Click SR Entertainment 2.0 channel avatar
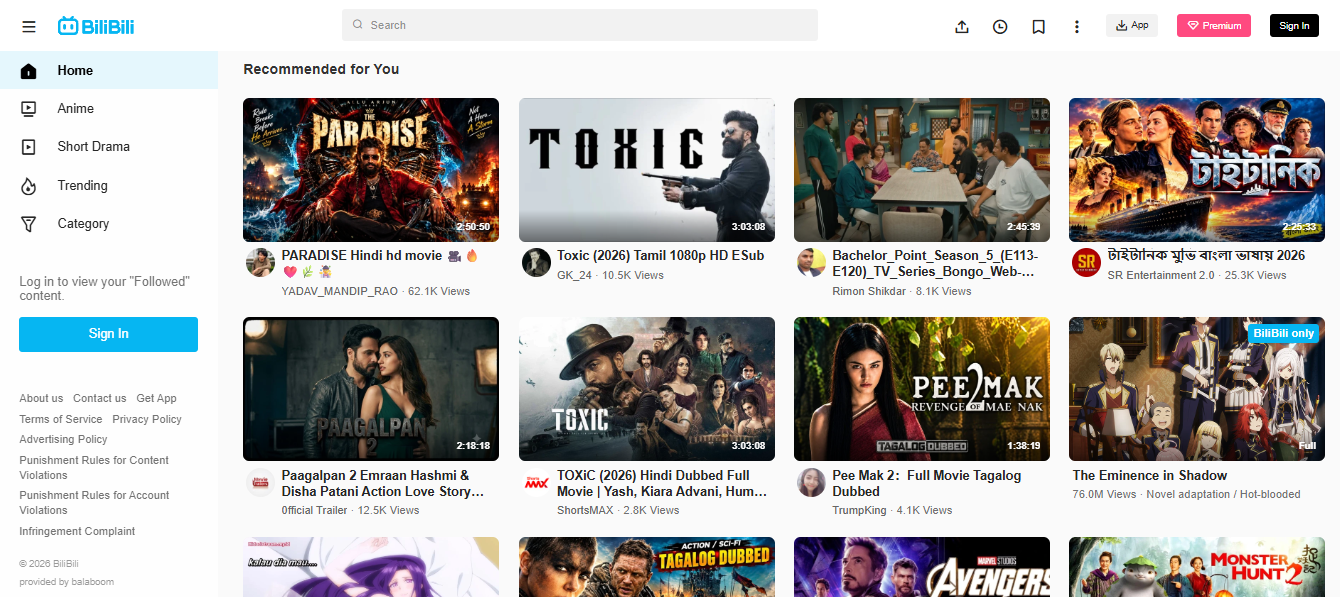The height and width of the screenshot is (597, 1340). (1086, 263)
